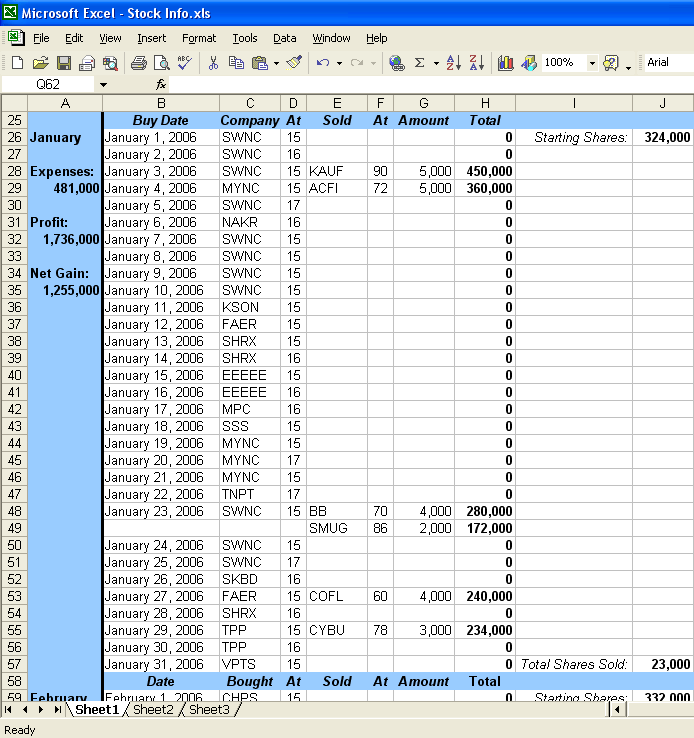Open the File menu

click(41, 38)
